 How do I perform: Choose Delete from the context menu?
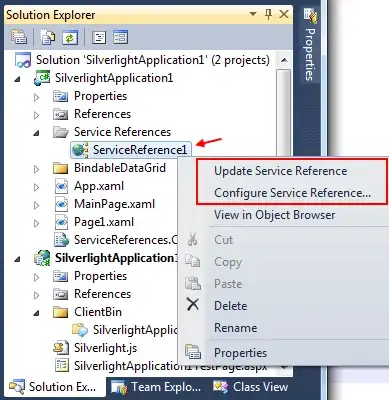coord(231,306)
